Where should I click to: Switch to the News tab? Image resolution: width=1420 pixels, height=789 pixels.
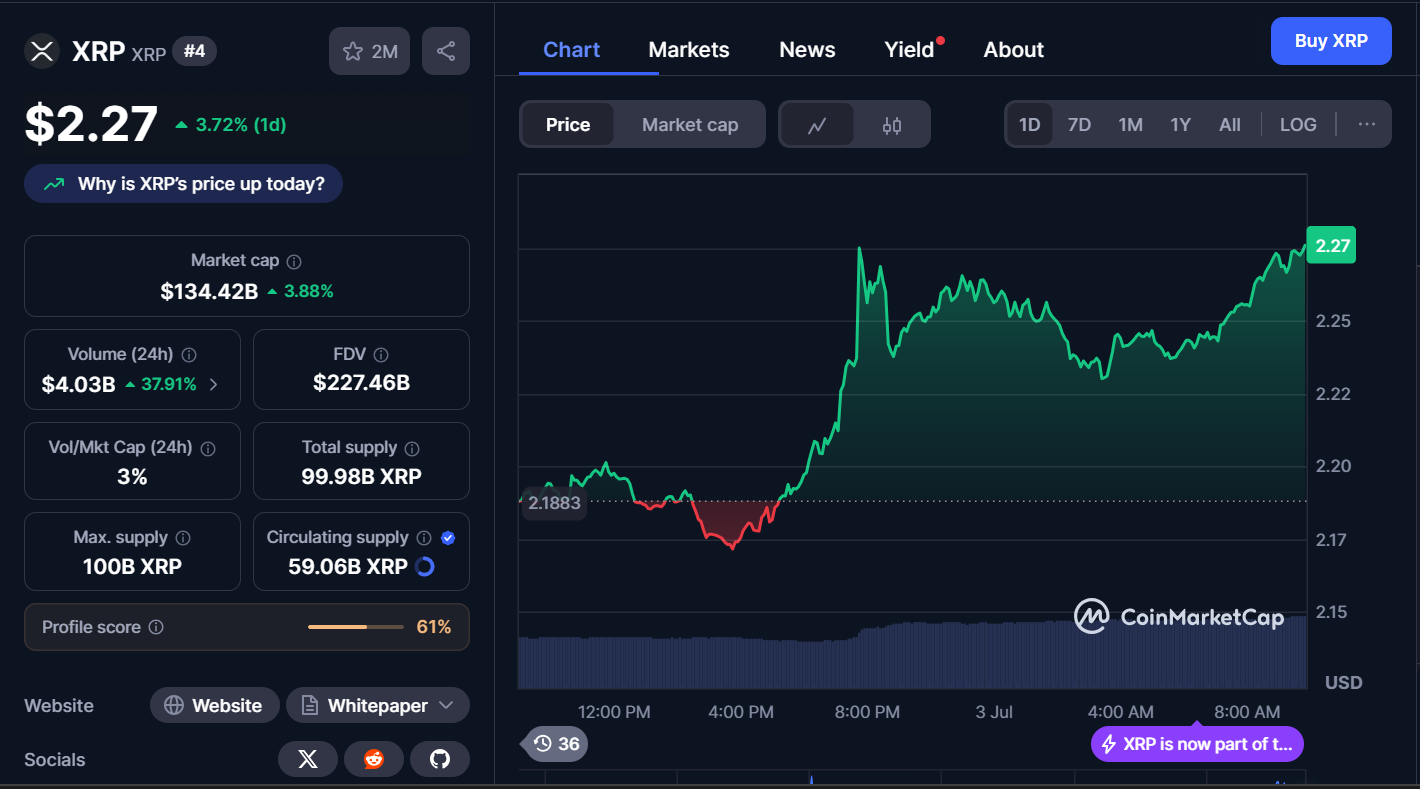807,50
